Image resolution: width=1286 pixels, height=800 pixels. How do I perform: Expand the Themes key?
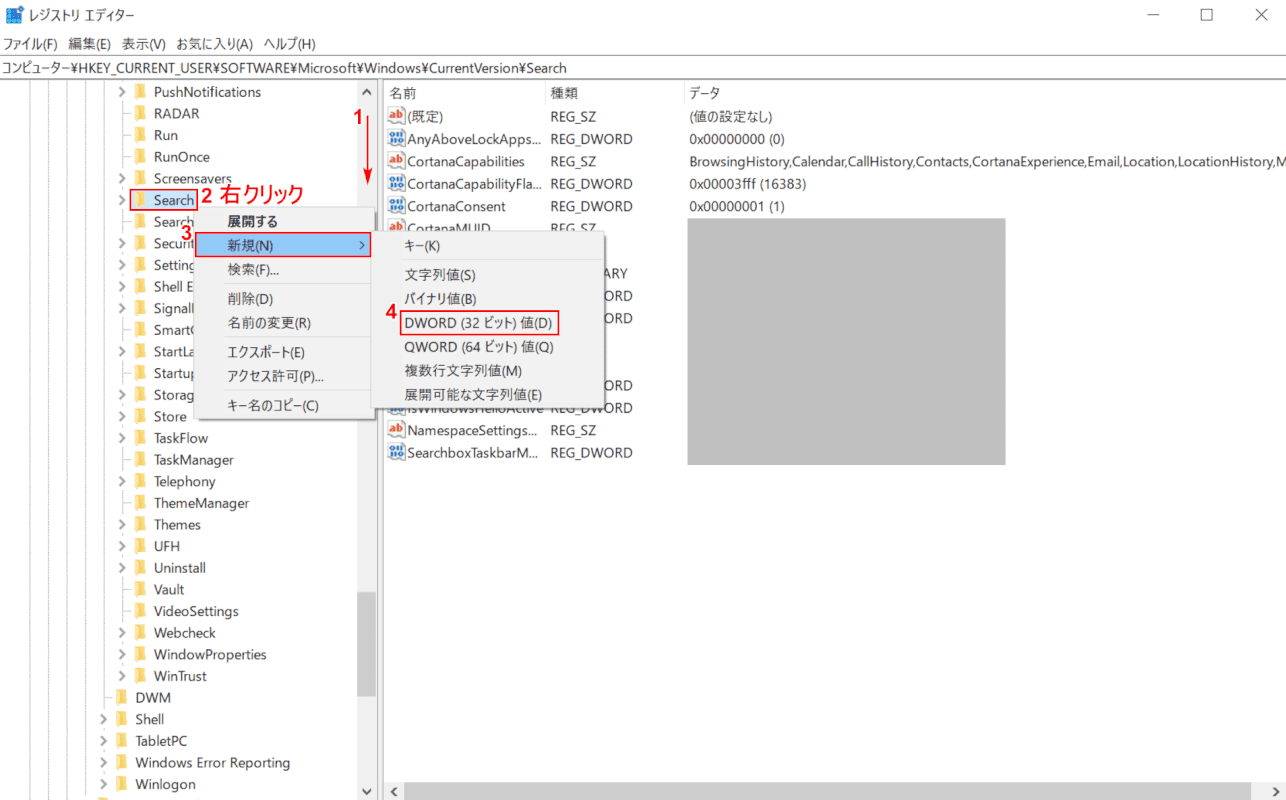pos(122,525)
